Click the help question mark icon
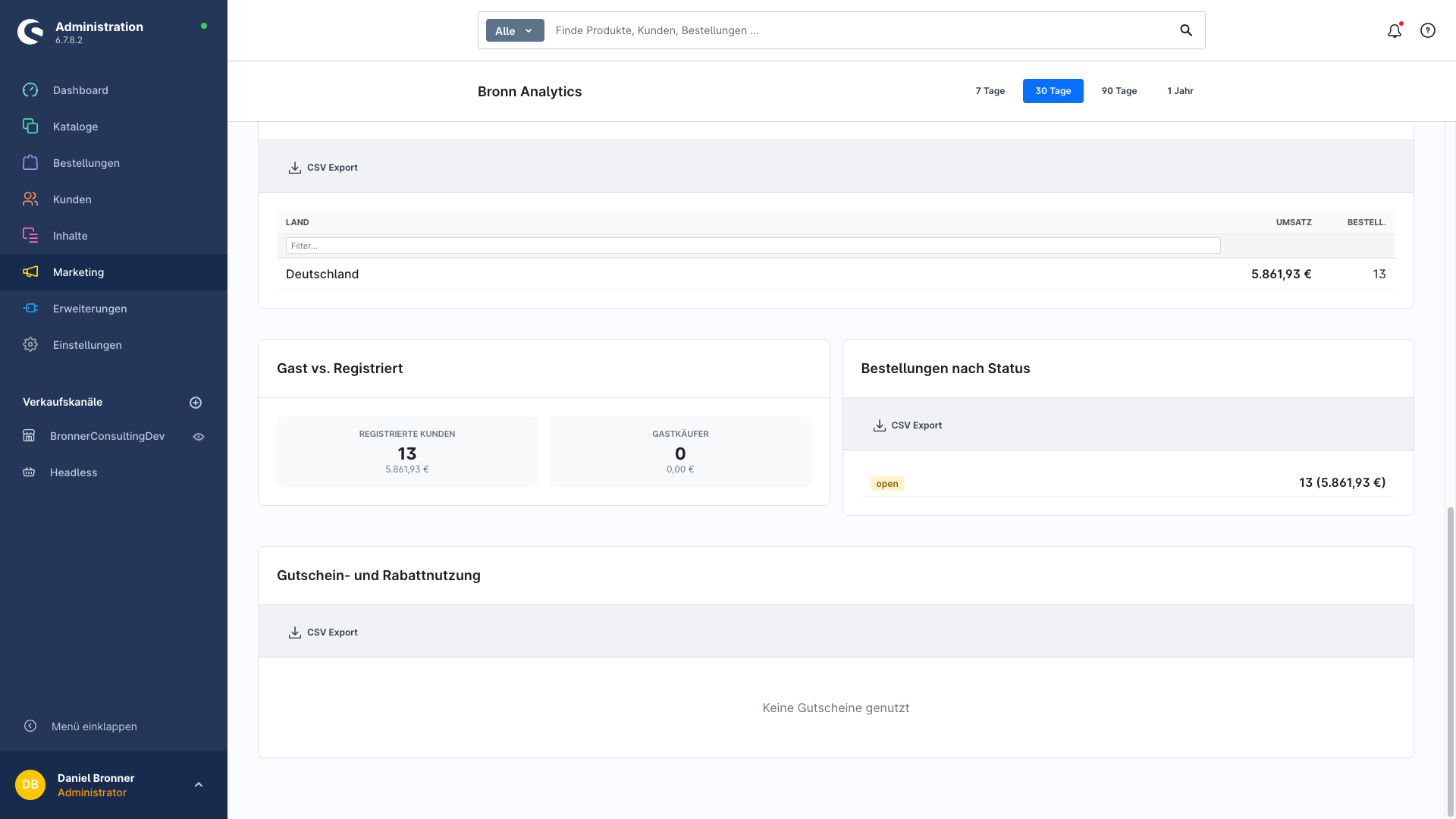This screenshot has width=1456, height=819. [1427, 31]
